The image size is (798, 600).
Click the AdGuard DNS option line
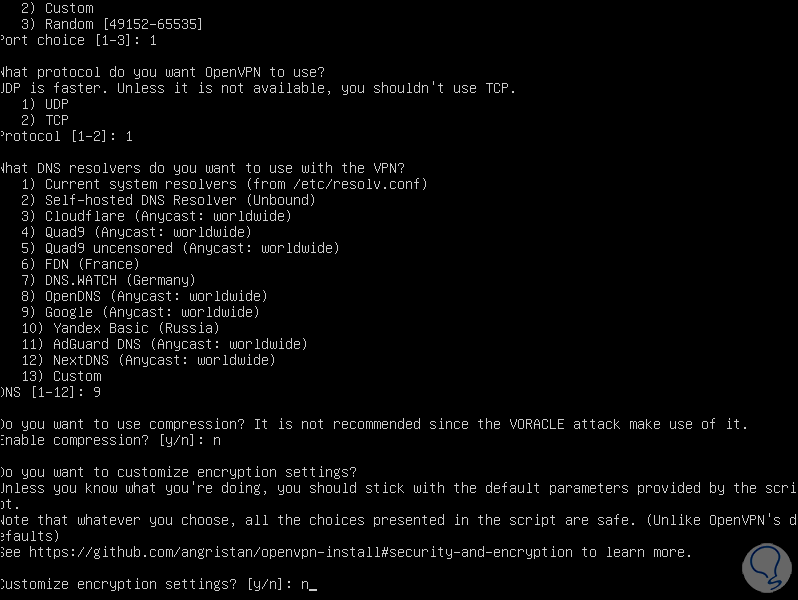pyautogui.click(x=164, y=344)
